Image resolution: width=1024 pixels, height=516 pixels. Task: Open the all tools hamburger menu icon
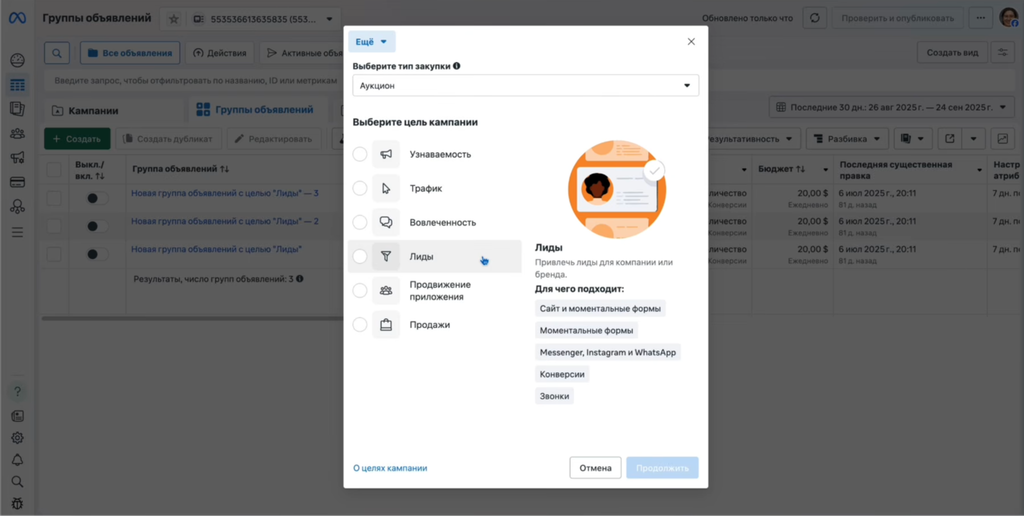point(18,232)
